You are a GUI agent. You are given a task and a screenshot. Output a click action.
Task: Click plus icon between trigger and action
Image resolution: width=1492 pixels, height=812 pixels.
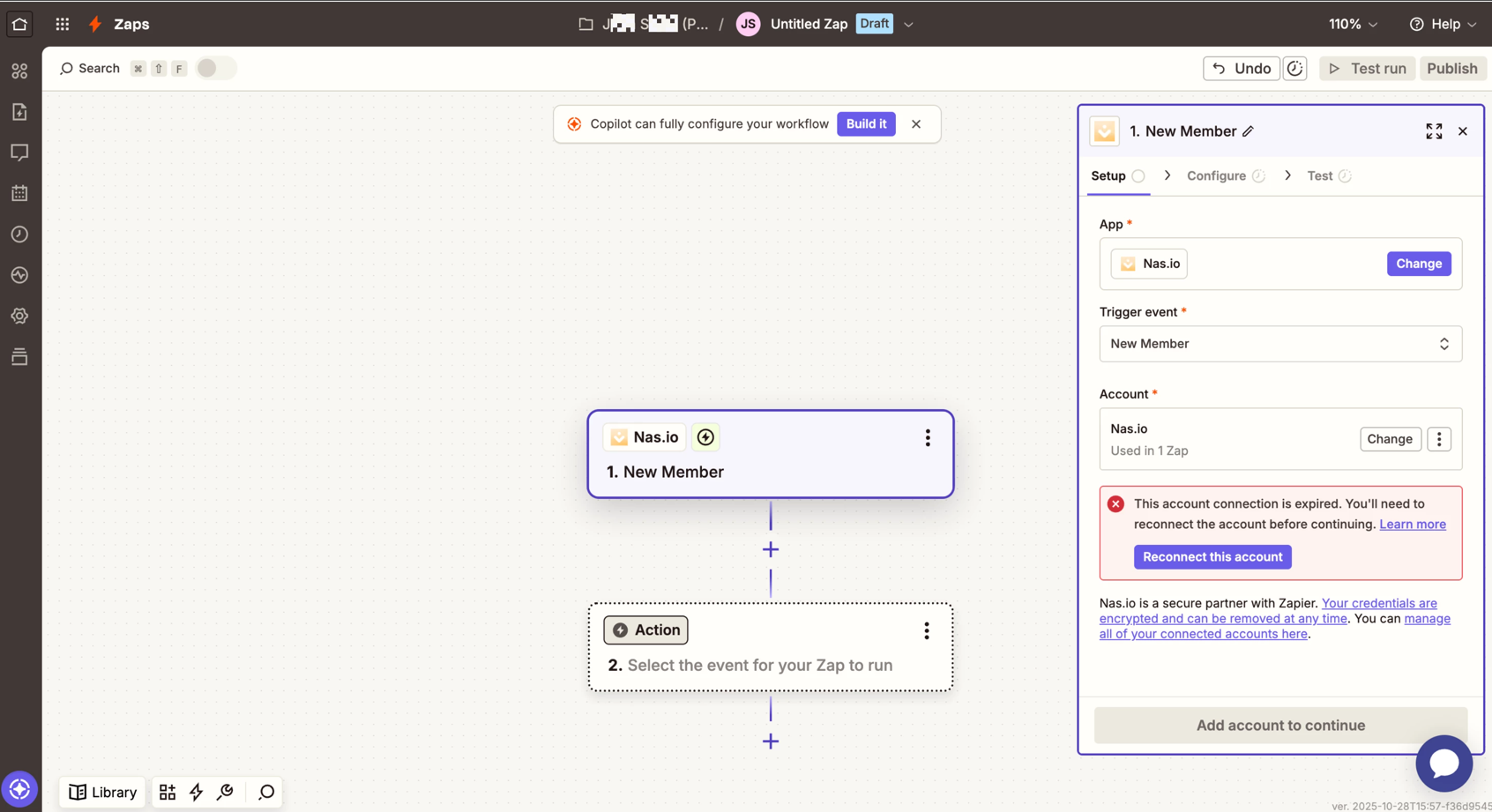(x=771, y=550)
